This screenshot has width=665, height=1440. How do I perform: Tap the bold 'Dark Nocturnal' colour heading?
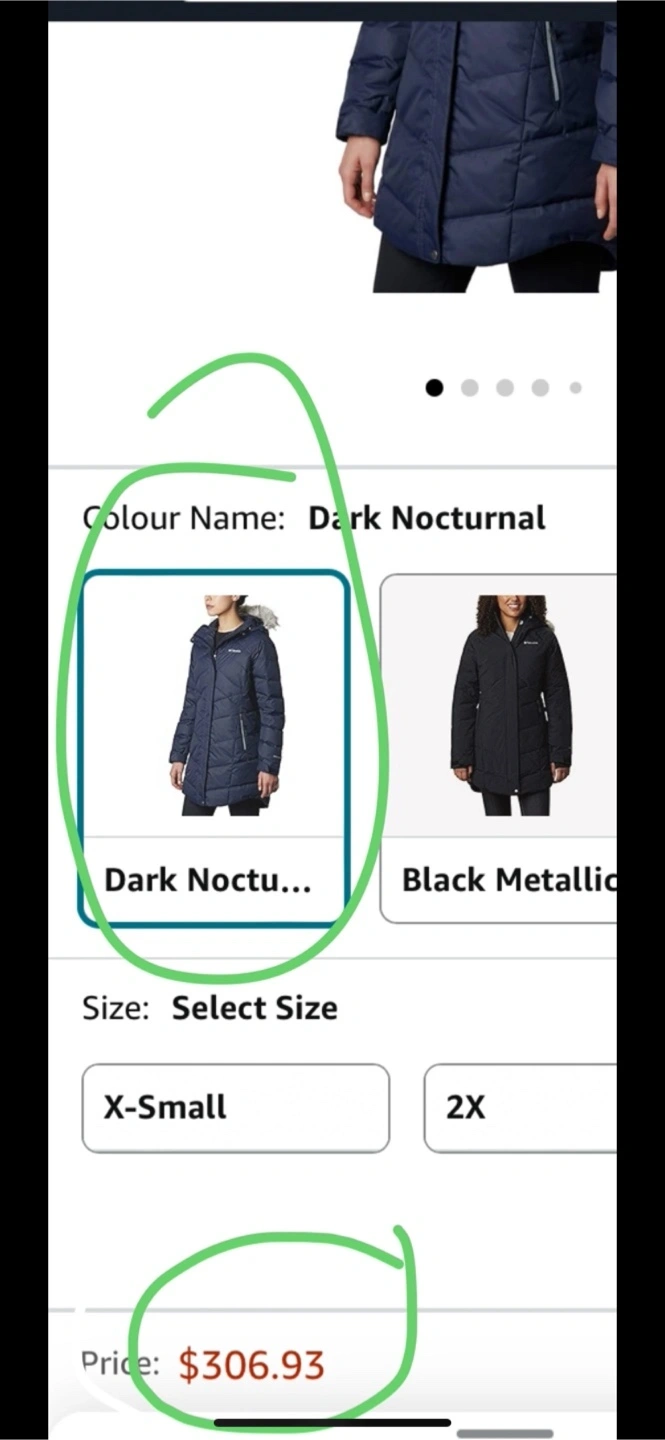pyautogui.click(x=427, y=518)
